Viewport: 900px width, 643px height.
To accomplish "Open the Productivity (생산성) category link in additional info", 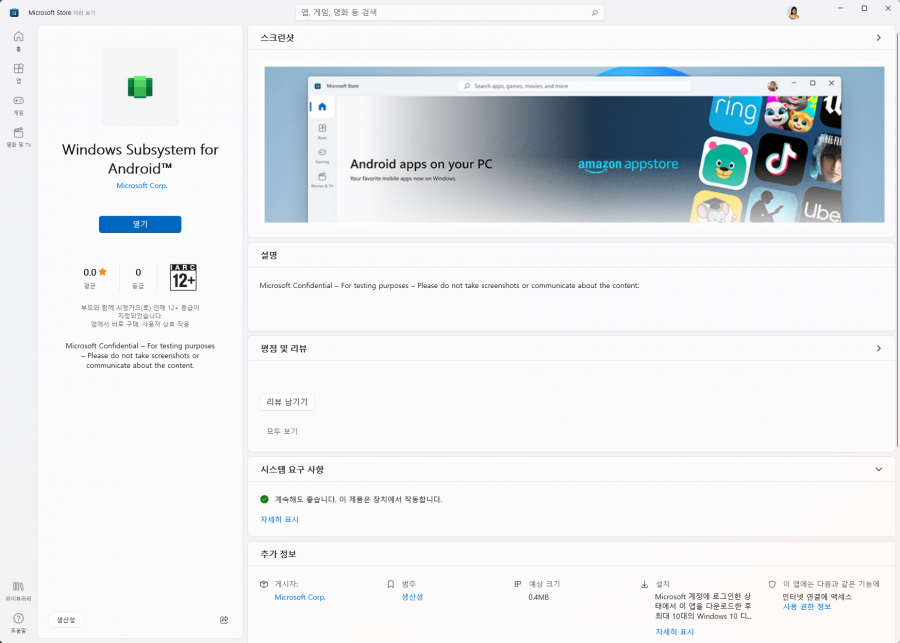I will pos(412,597).
